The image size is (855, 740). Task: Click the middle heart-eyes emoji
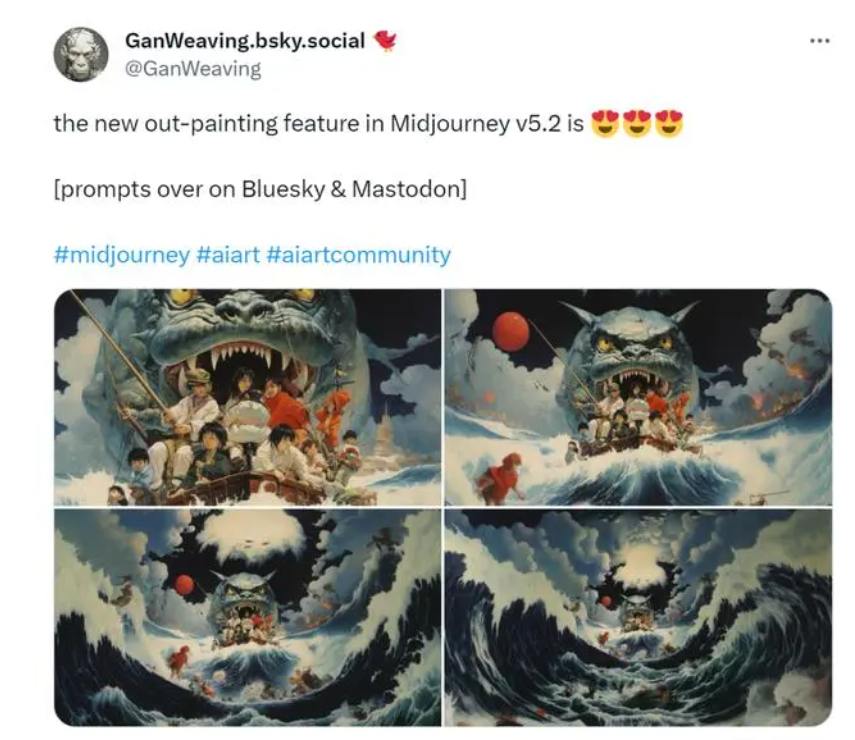(x=637, y=124)
